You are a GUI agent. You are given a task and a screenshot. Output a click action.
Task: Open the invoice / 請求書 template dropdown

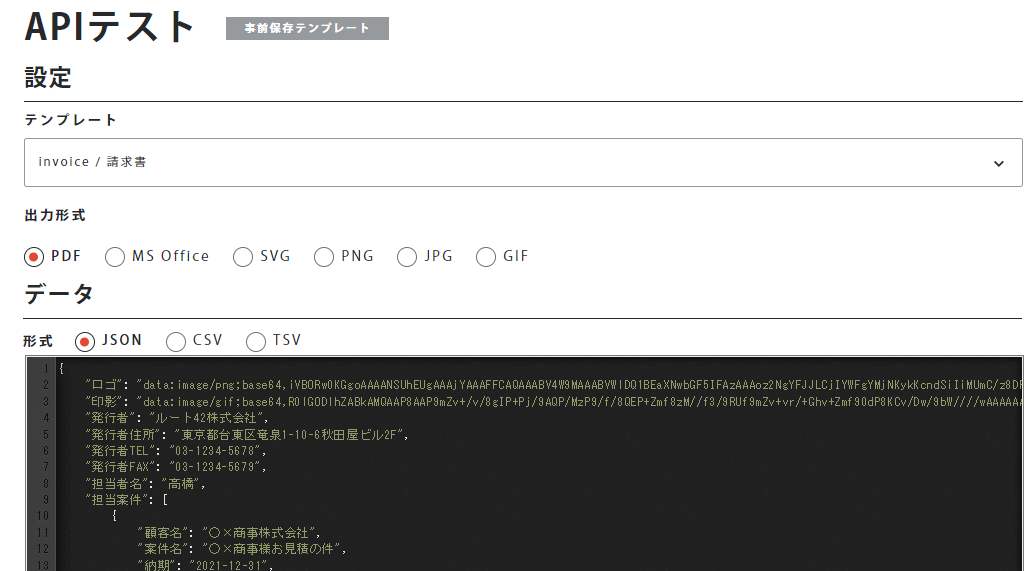(x=500, y=162)
